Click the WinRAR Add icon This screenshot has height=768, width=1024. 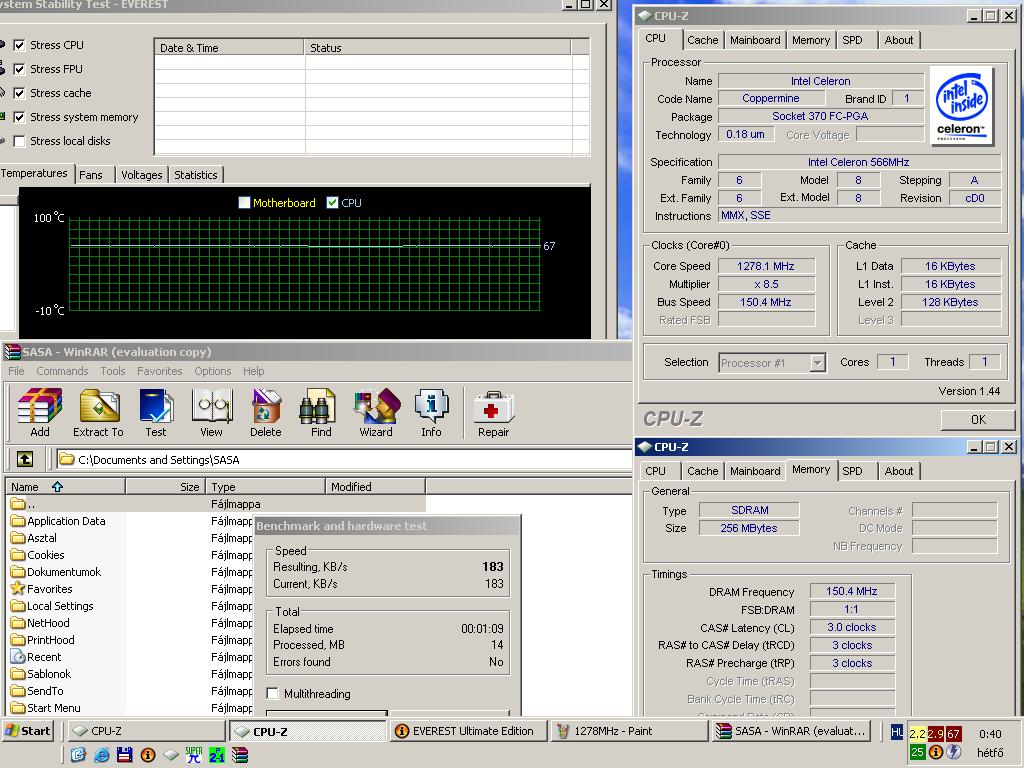click(x=40, y=412)
